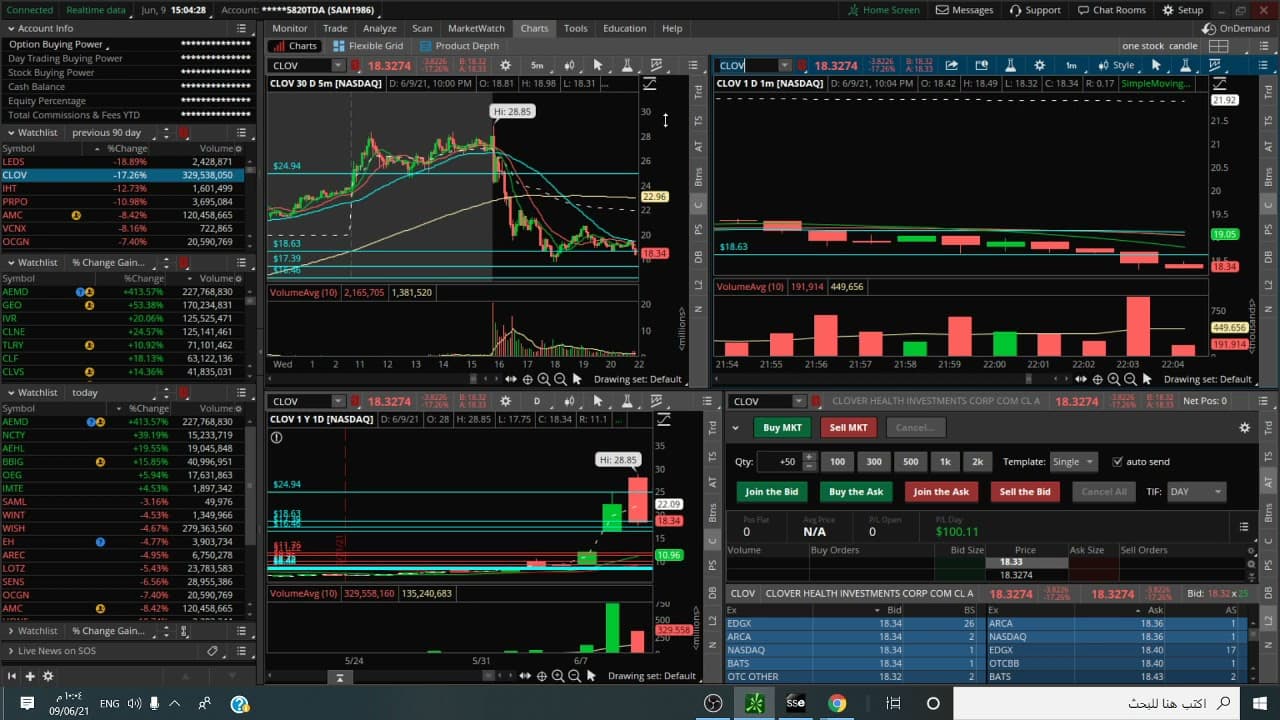Screen dimensions: 1280x720
Task: Open the Trade tab
Action: point(335,28)
